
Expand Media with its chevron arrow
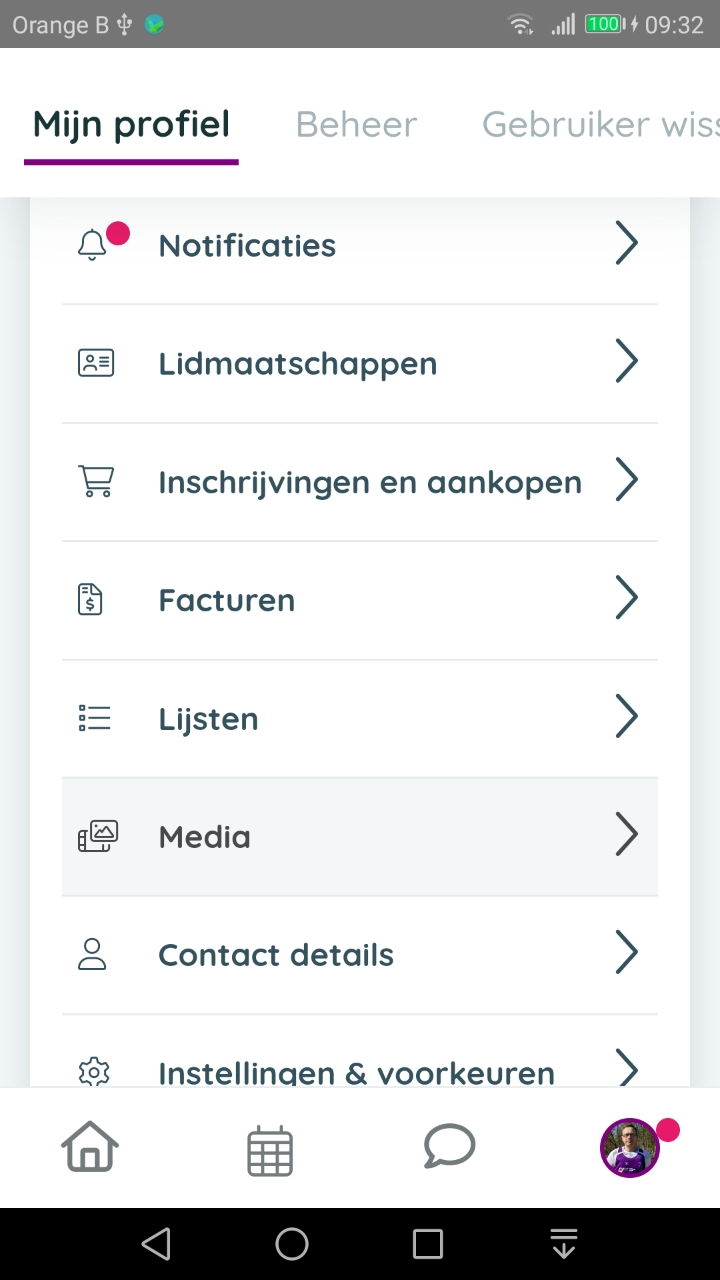(x=626, y=835)
